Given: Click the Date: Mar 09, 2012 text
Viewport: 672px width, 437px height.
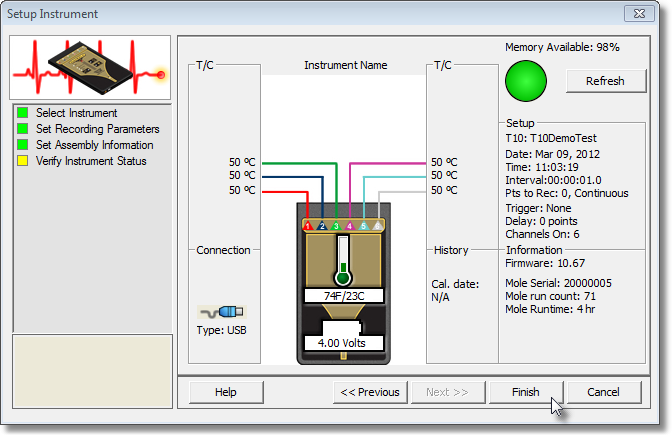Looking at the screenshot, I should (552, 154).
